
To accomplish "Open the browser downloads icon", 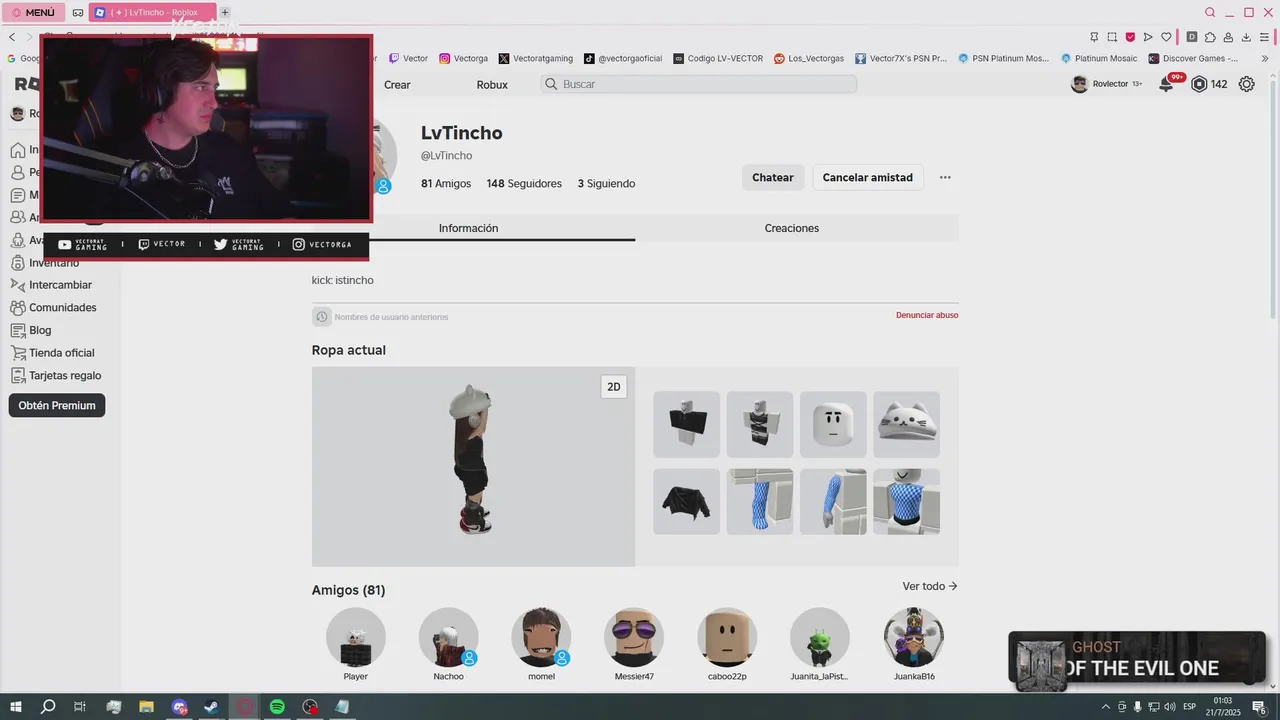I will tap(1246, 37).
